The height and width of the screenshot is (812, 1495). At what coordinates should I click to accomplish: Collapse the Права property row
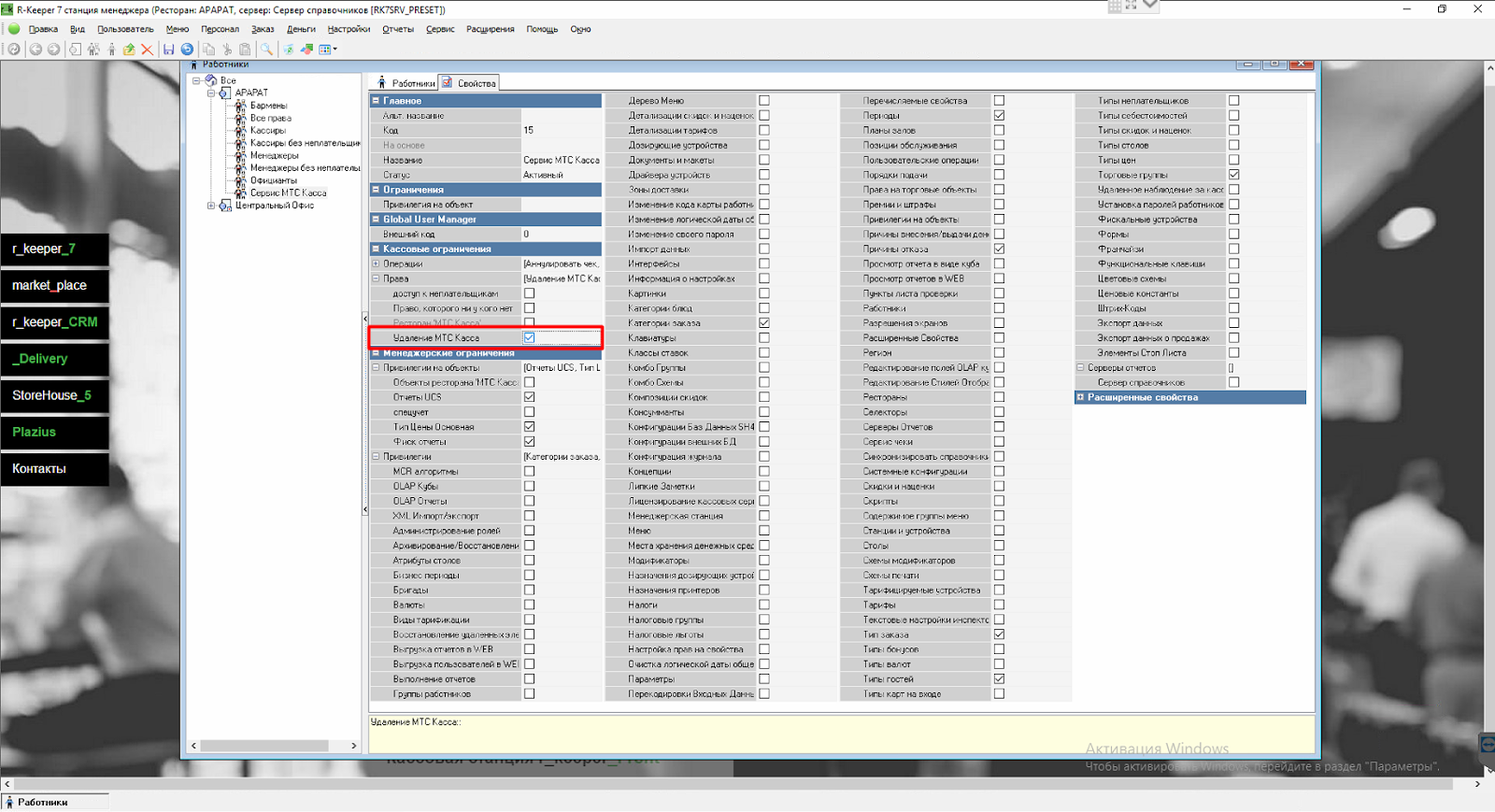(x=376, y=278)
